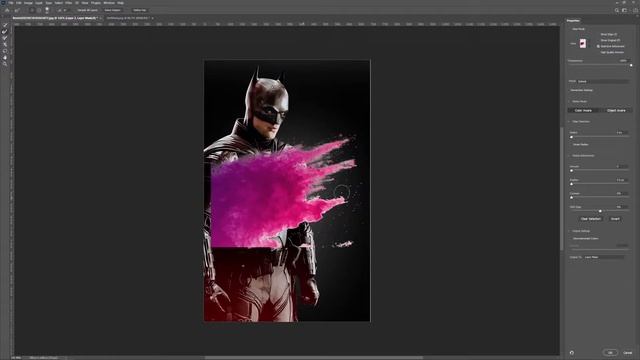
Task: Open the search icon at top right
Action: tap(617, 10)
